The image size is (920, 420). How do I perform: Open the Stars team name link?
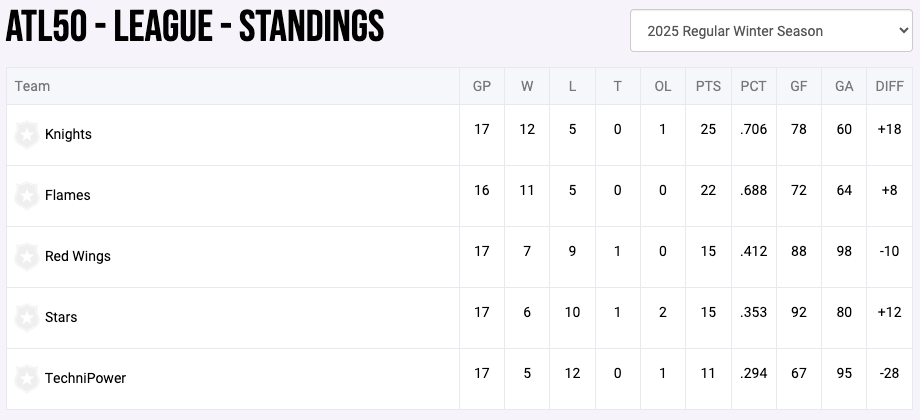61,317
